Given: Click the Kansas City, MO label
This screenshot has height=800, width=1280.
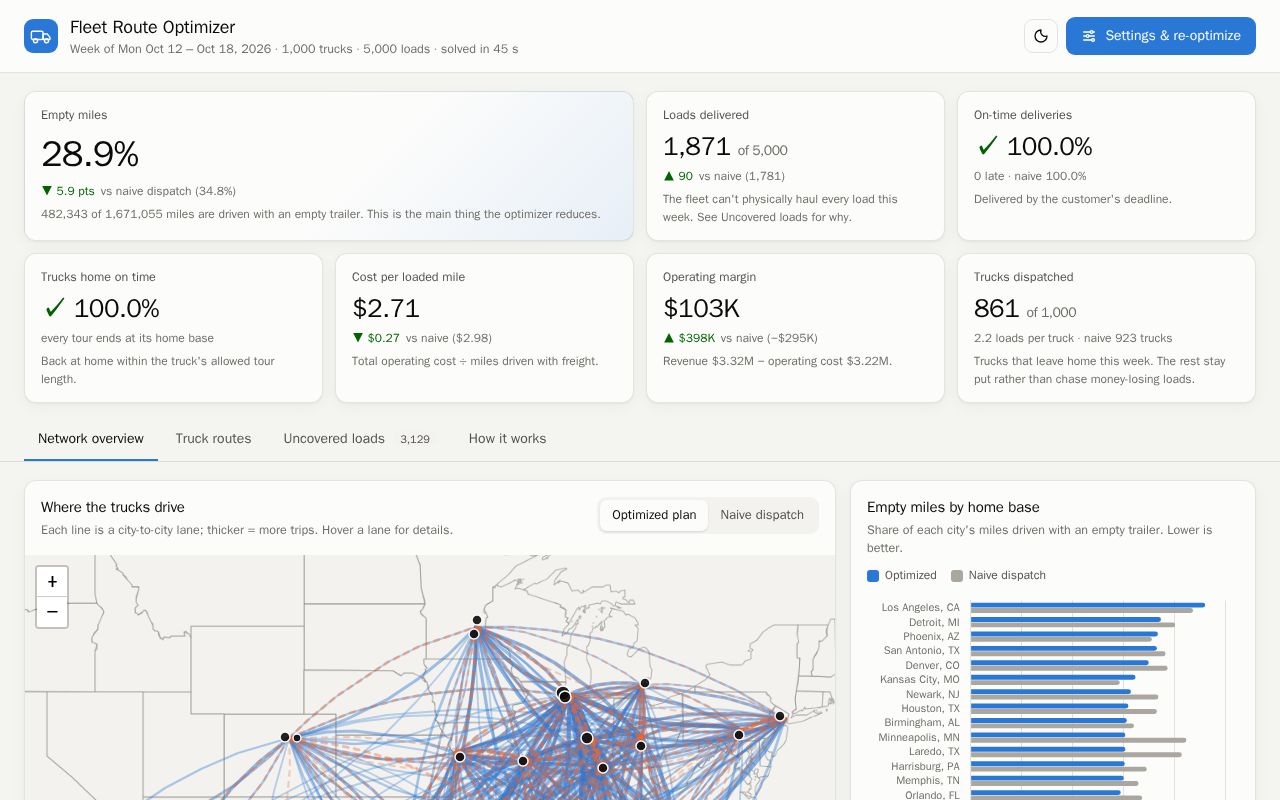Looking at the screenshot, I should pos(920,679).
